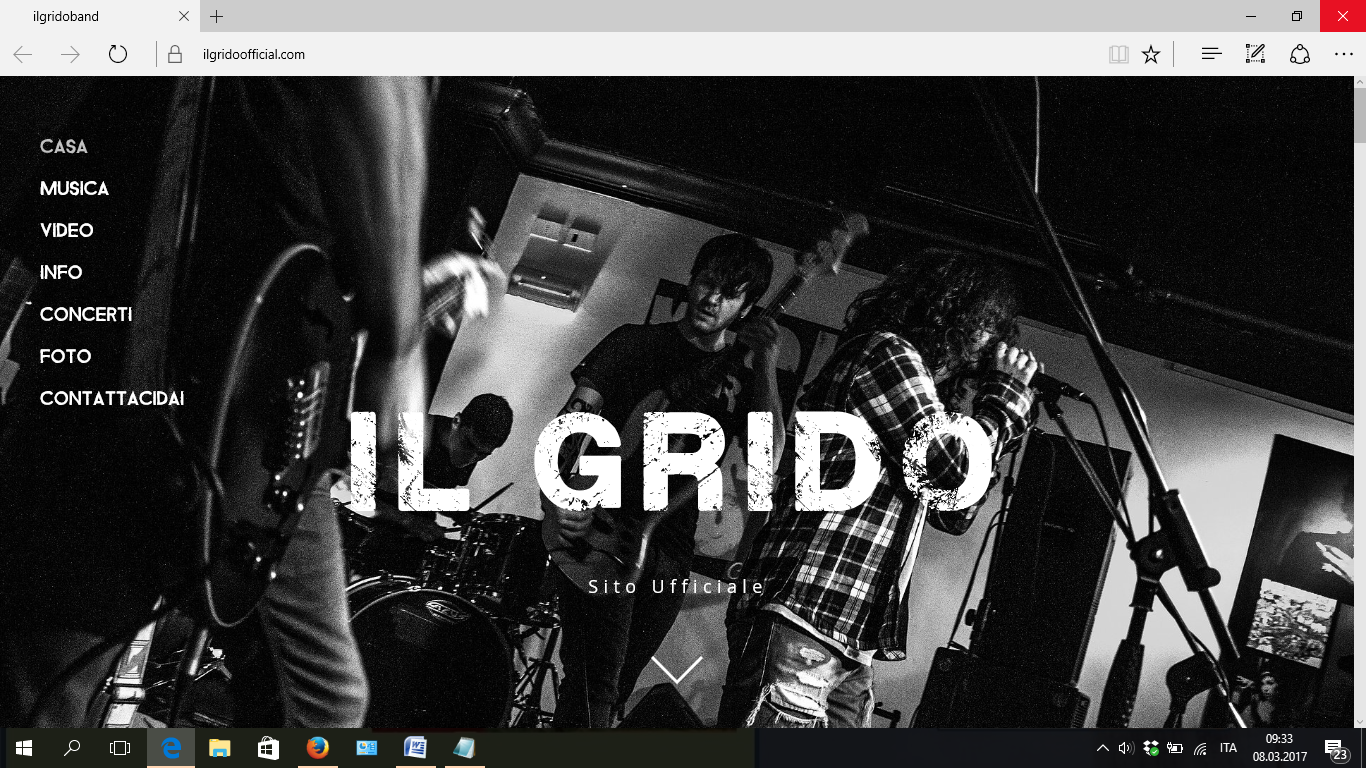Click the down chevron below Sito Ufficiale
The width and height of the screenshot is (1366, 768).
tap(677, 669)
